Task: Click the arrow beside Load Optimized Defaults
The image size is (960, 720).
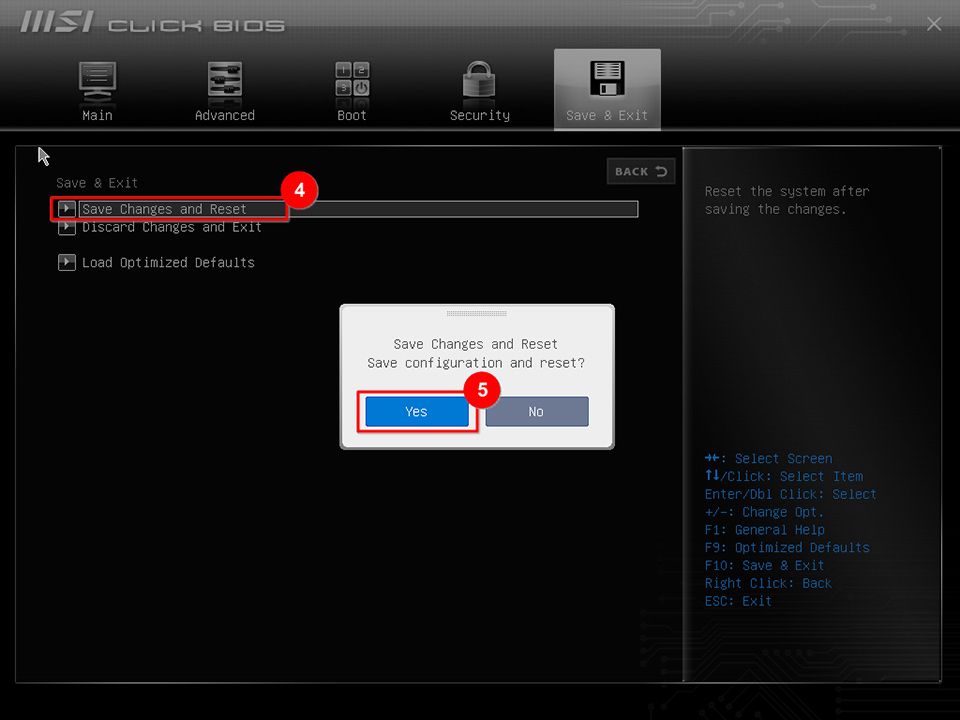Action: (67, 262)
